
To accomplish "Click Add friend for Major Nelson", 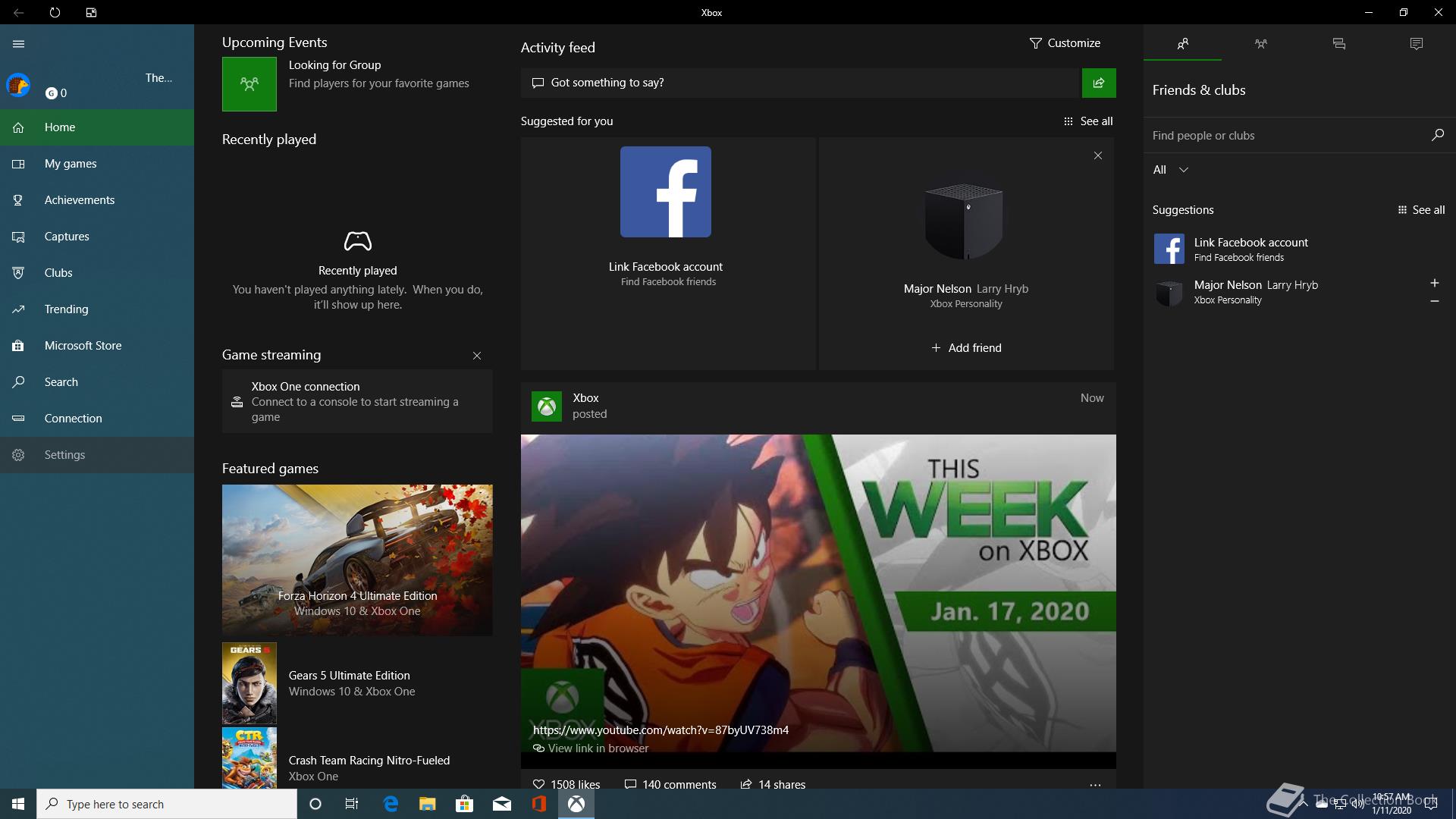I will [x=966, y=348].
